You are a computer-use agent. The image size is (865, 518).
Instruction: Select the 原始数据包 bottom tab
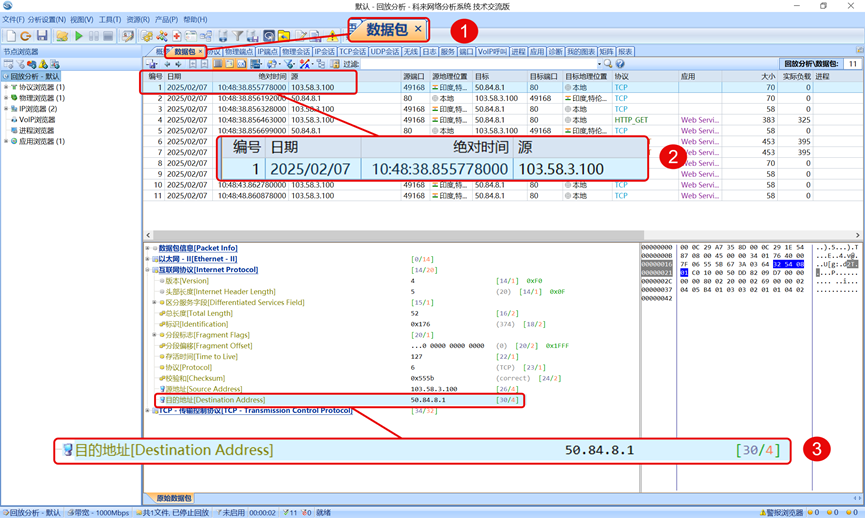(174, 497)
